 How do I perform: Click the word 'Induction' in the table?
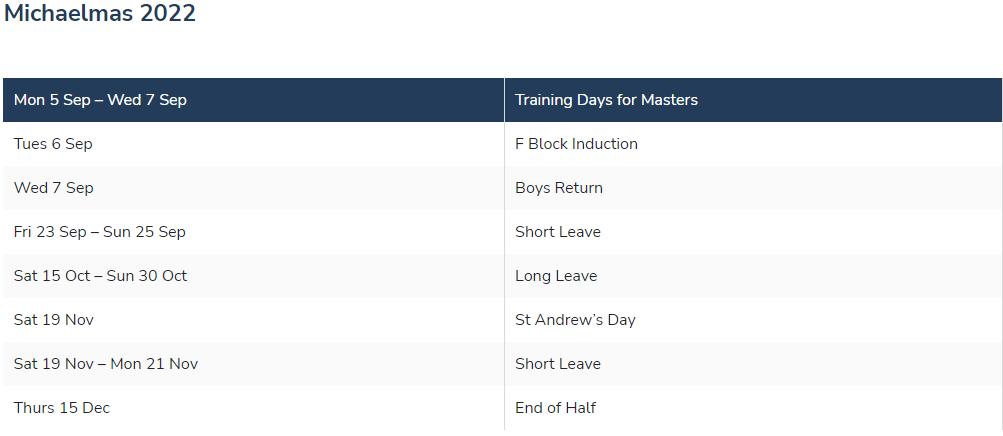(x=605, y=144)
